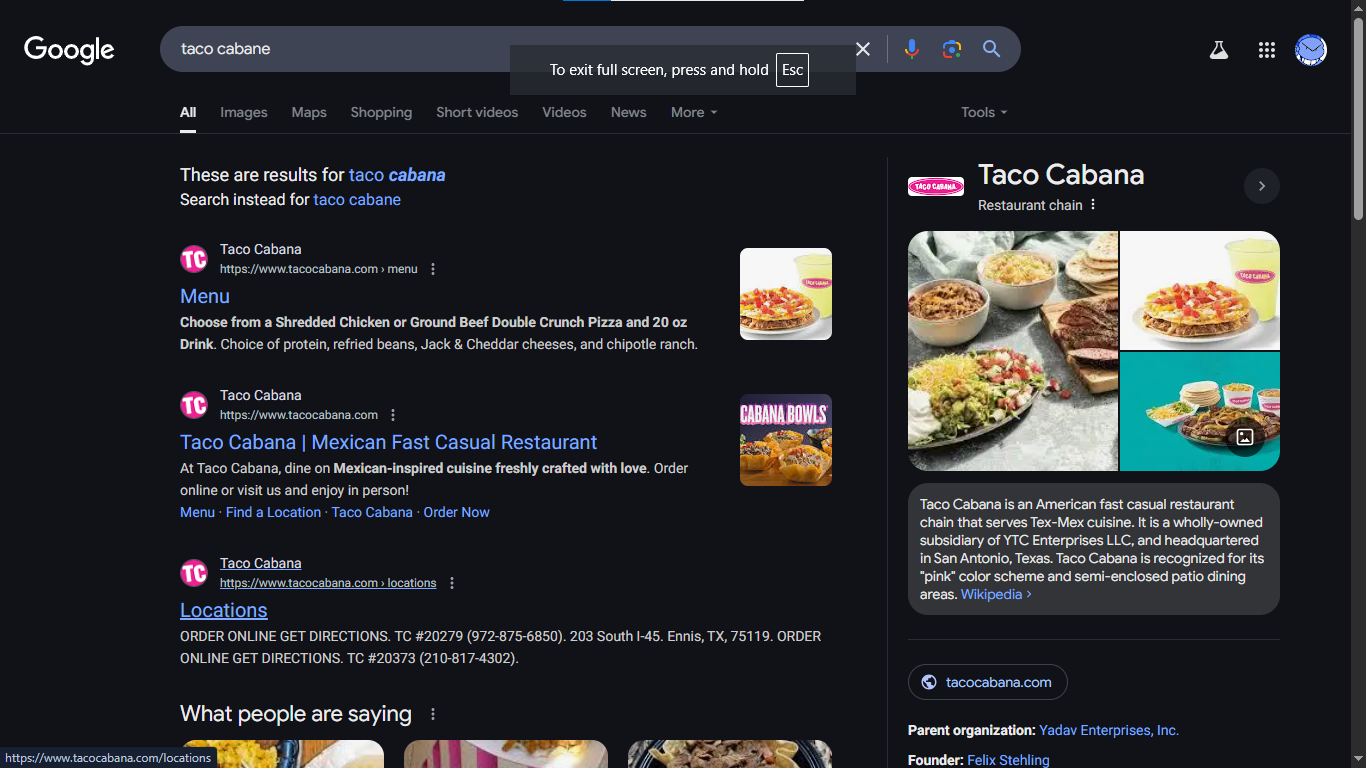This screenshot has width=1366, height=768.
Task: Open the Google account avatar
Action: tap(1311, 50)
